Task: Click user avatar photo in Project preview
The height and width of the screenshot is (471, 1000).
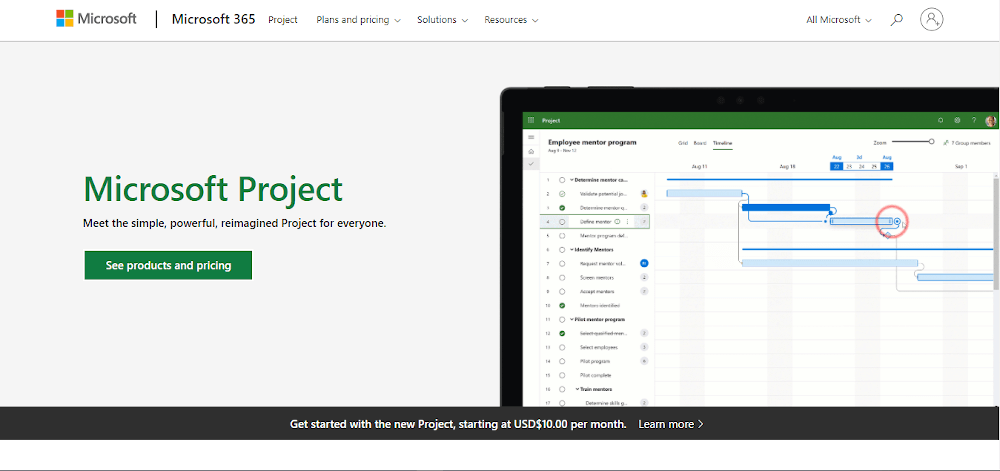Action: click(990, 120)
